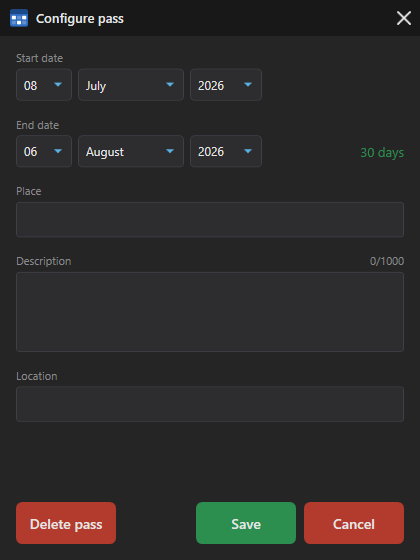420x560 pixels.
Task: Click the Description label
Action: point(44,261)
